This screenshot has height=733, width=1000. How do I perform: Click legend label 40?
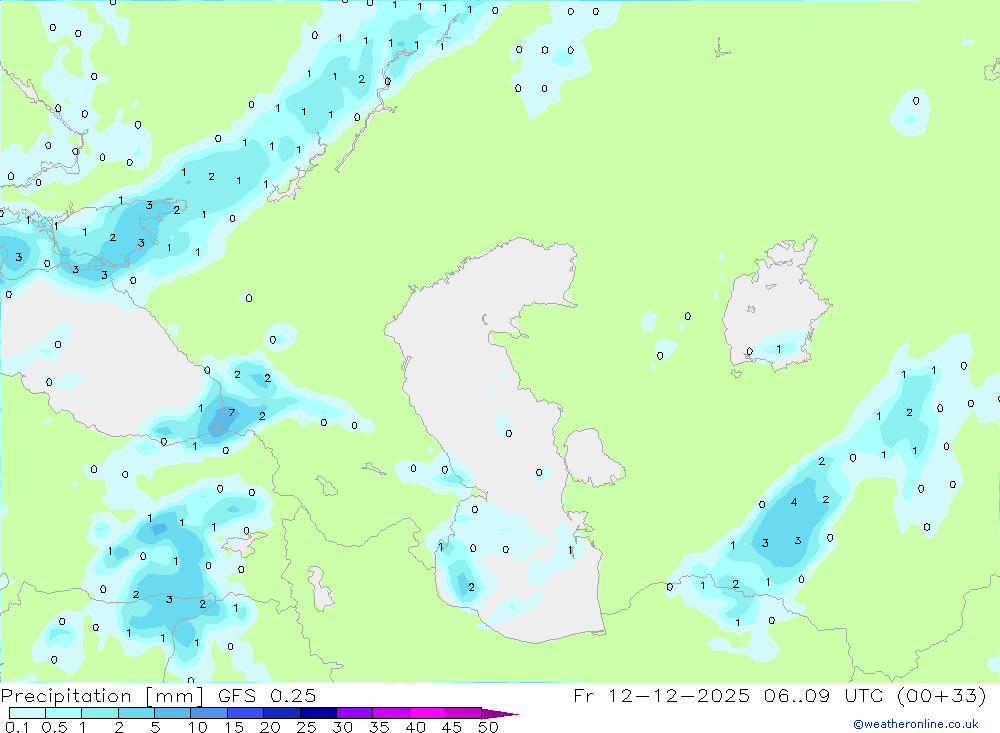coord(416,727)
